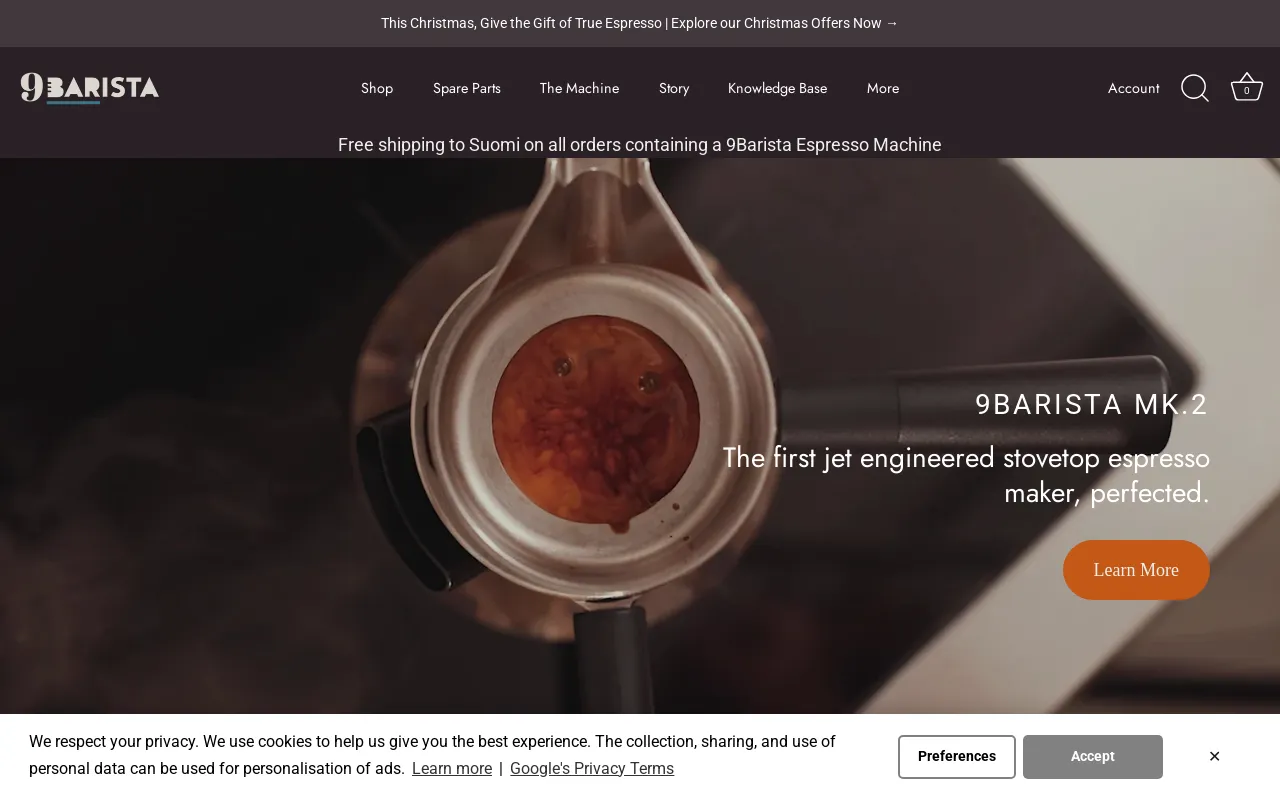The height and width of the screenshot is (800, 1280).
Task: Navigate to The Machine page
Action: (579, 88)
